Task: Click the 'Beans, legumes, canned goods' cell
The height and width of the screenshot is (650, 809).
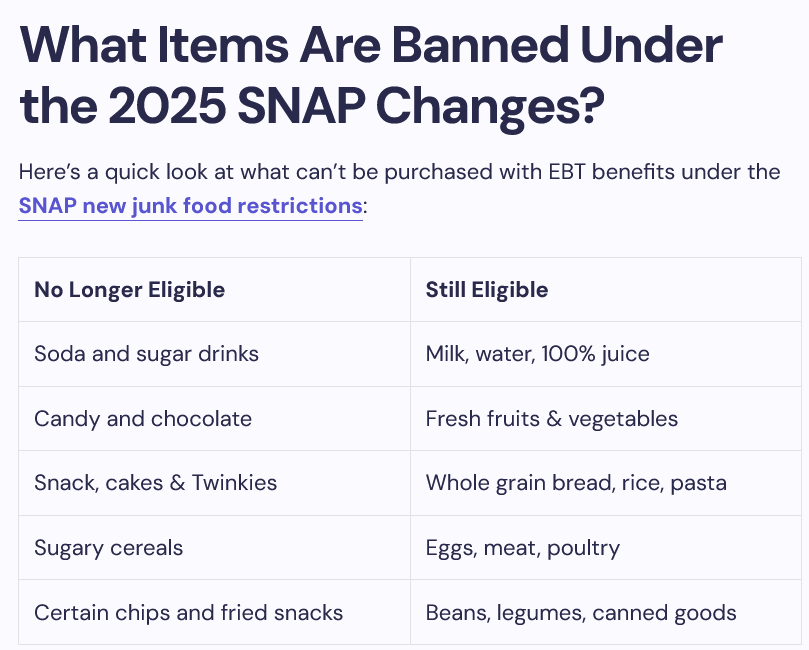Action: [581, 612]
